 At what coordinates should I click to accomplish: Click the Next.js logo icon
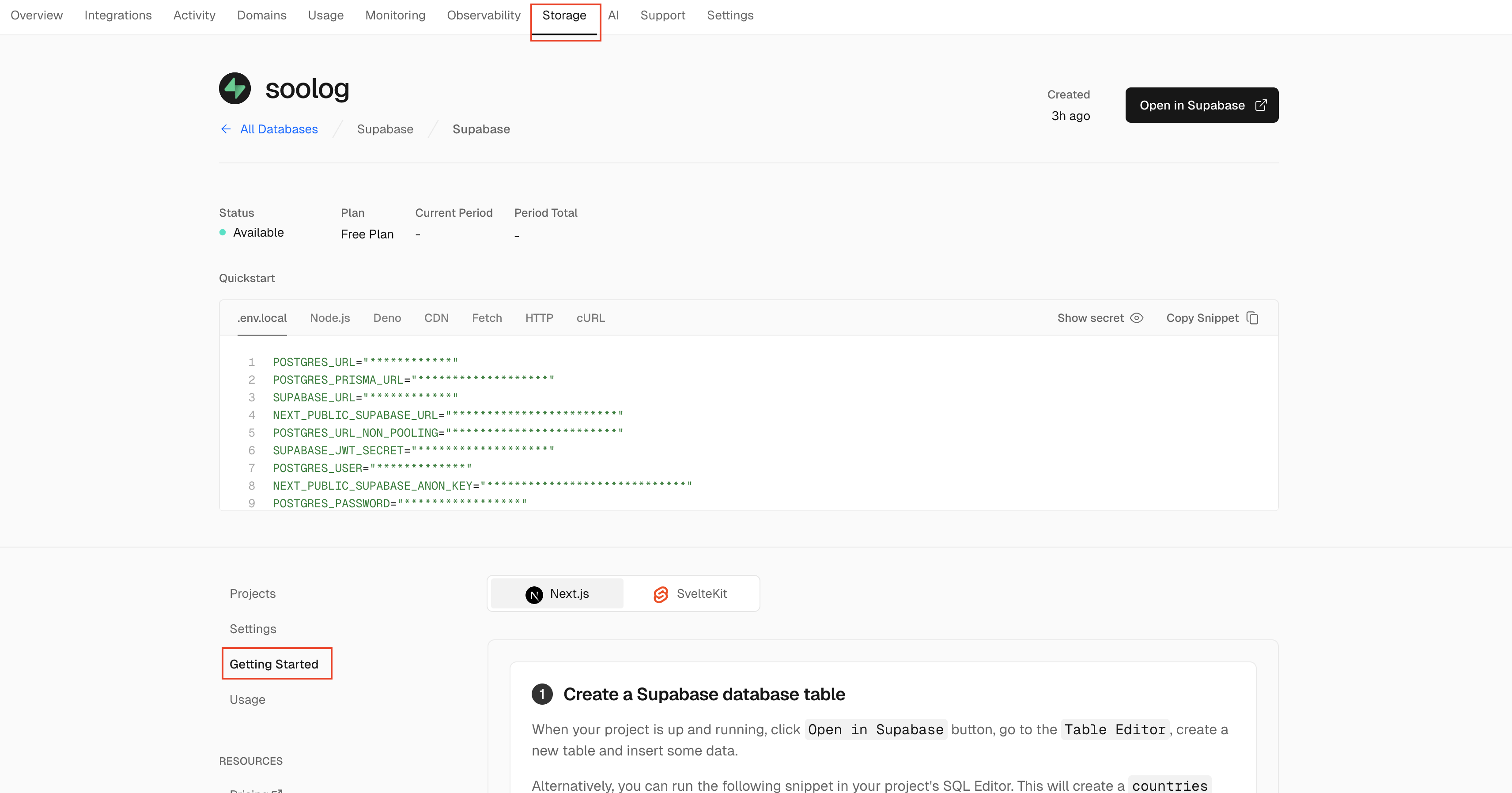(x=534, y=595)
